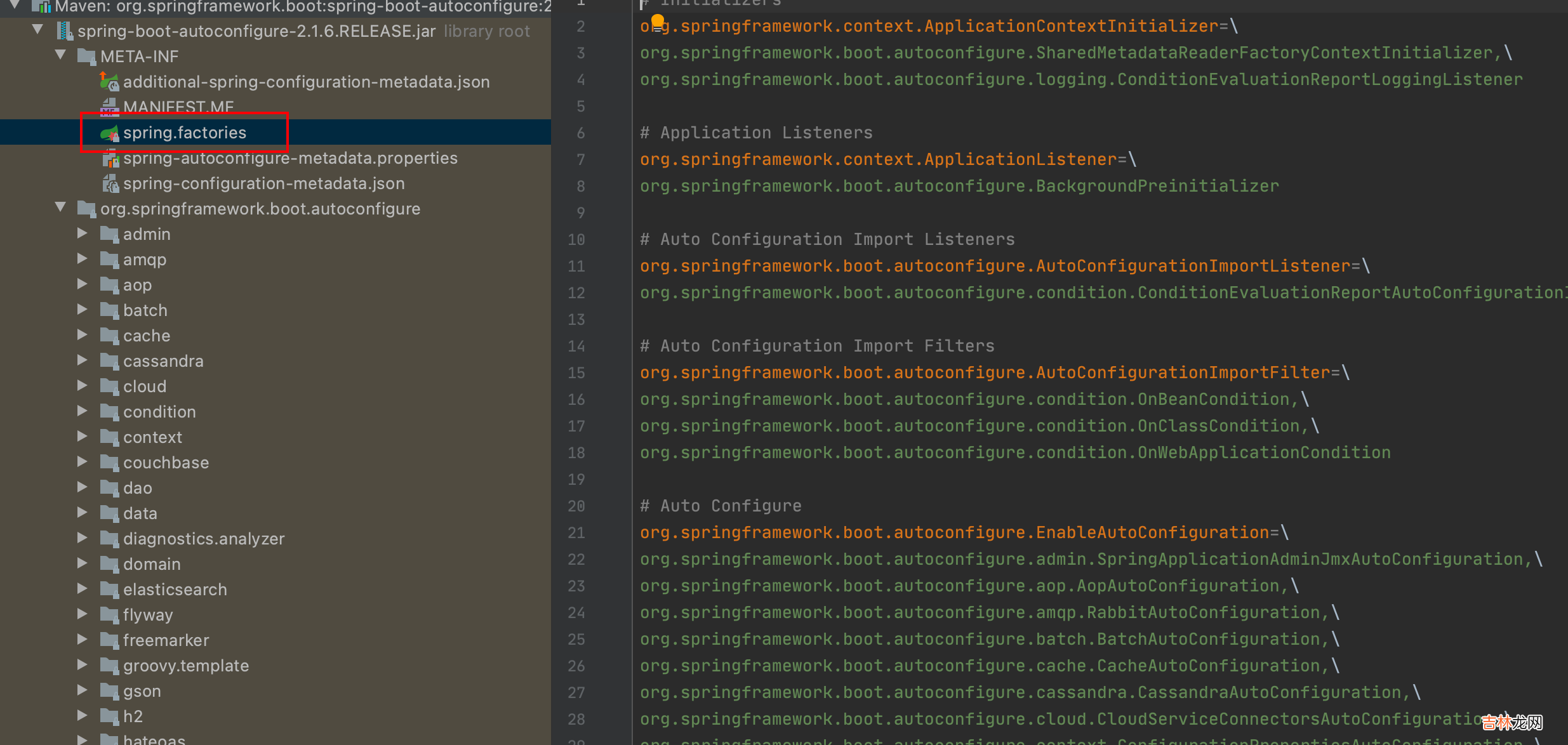Select the groovy.template package row
1568x745 pixels.
(x=276, y=666)
